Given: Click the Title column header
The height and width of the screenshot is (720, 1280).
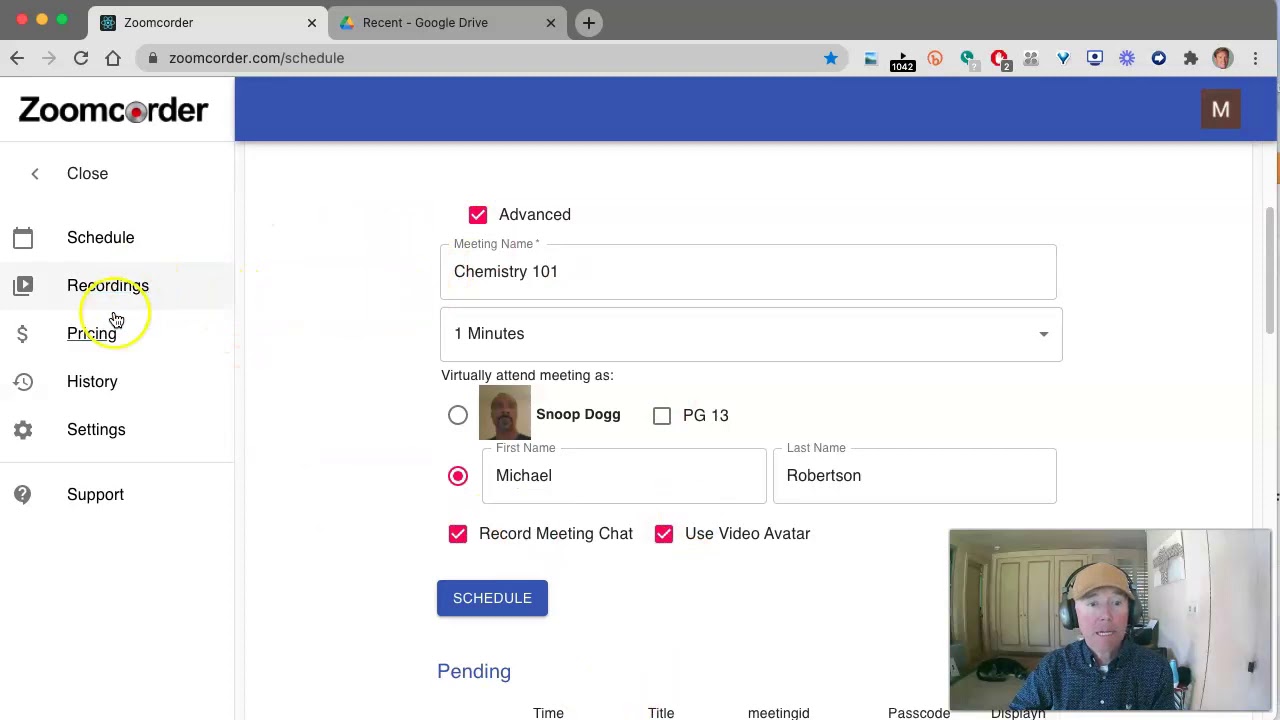Looking at the screenshot, I should pos(661,713).
